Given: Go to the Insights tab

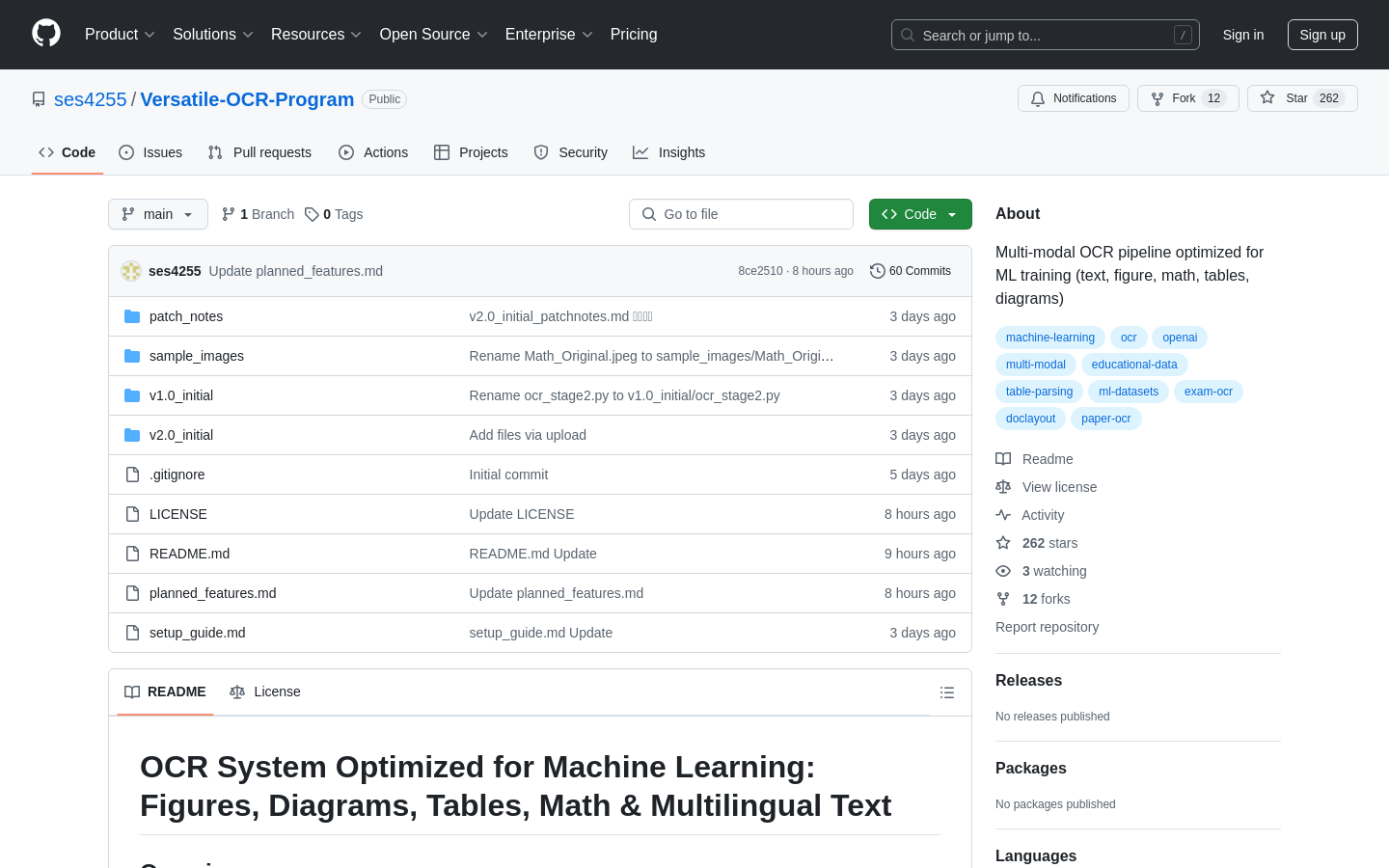Looking at the screenshot, I should (x=669, y=152).
